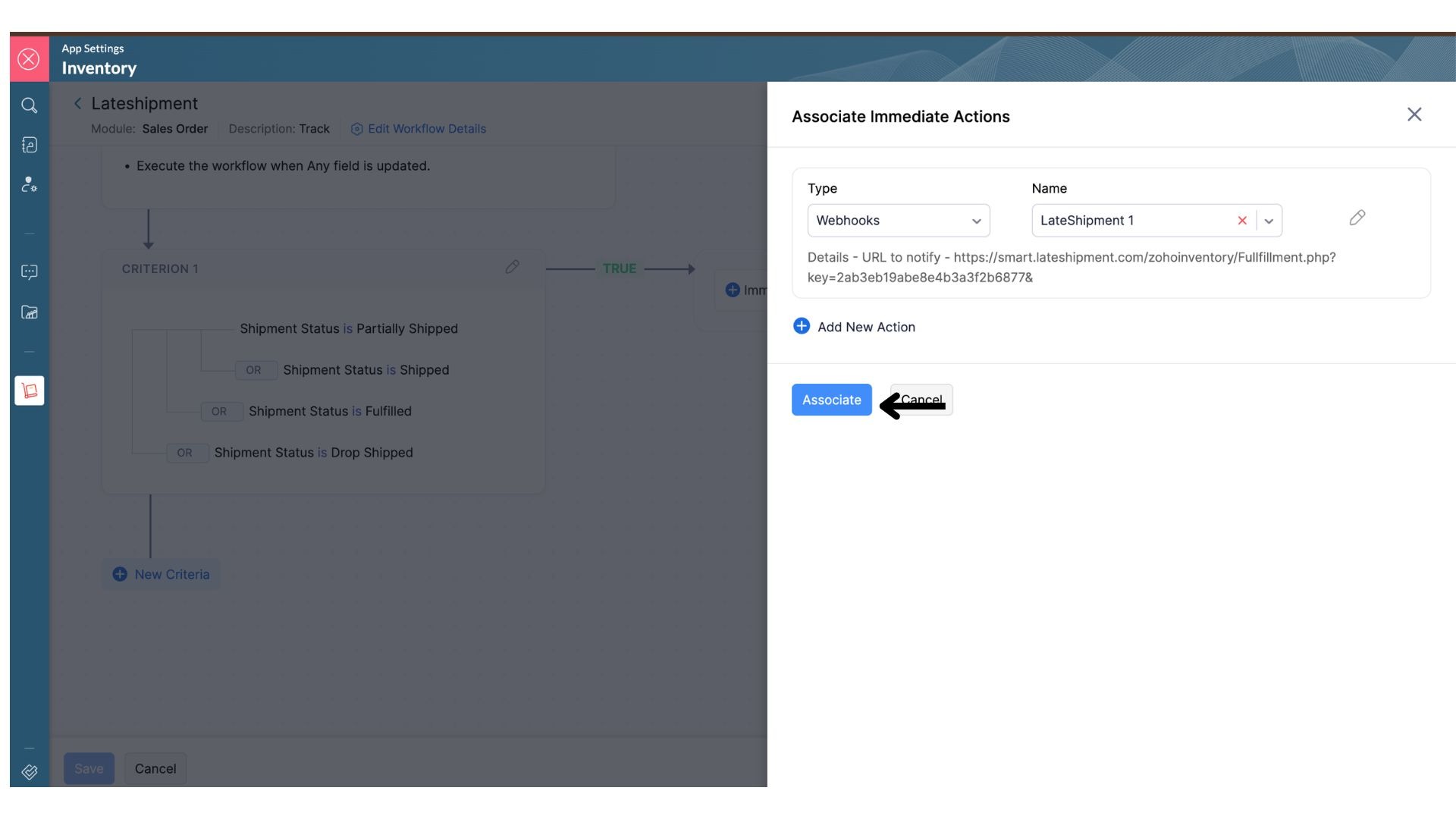Click the search icon in left sidebar
The image size is (1456, 819).
tap(29, 105)
